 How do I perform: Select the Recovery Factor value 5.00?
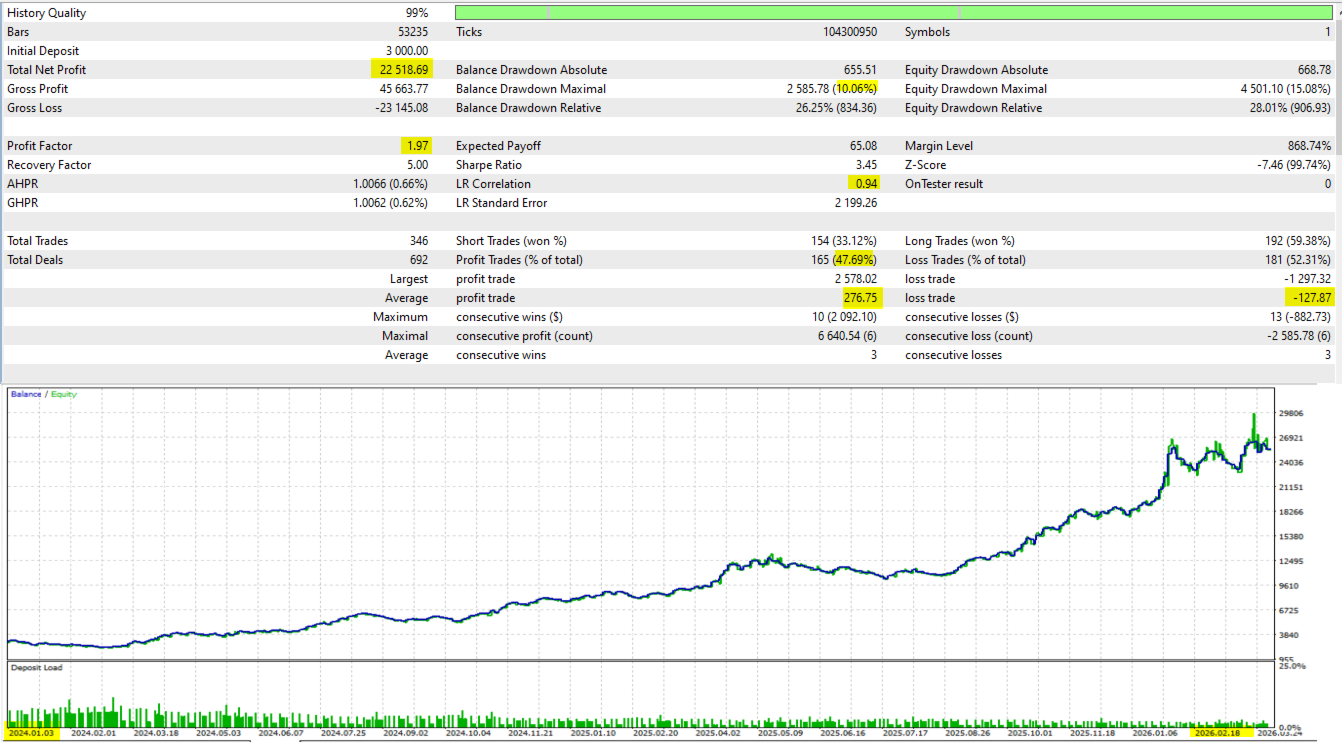[417, 165]
